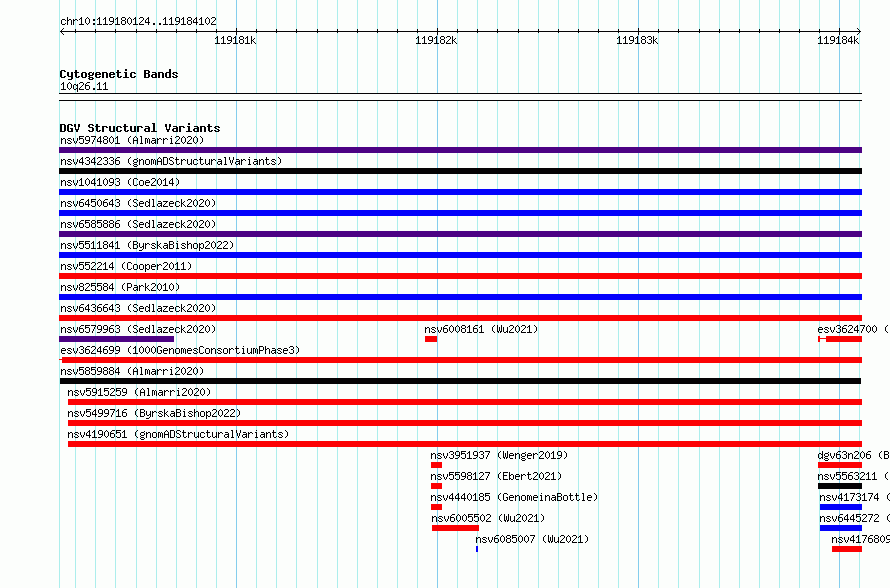Click the 10q26.11 band label
Screen dimensions: 890x588
(x=84, y=86)
